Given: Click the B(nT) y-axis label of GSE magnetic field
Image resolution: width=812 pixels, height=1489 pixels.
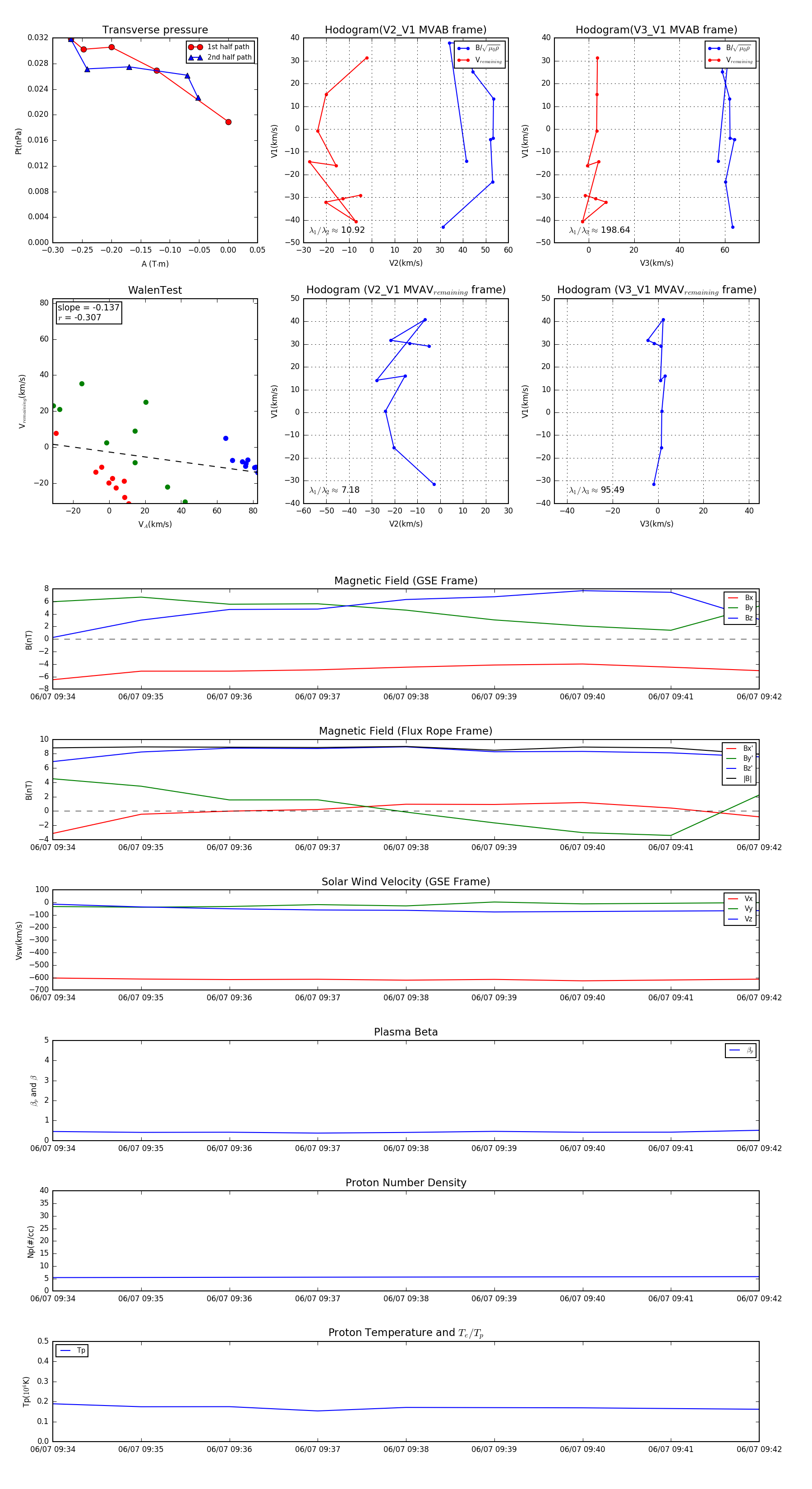Looking at the screenshot, I should pyautogui.click(x=29, y=640).
